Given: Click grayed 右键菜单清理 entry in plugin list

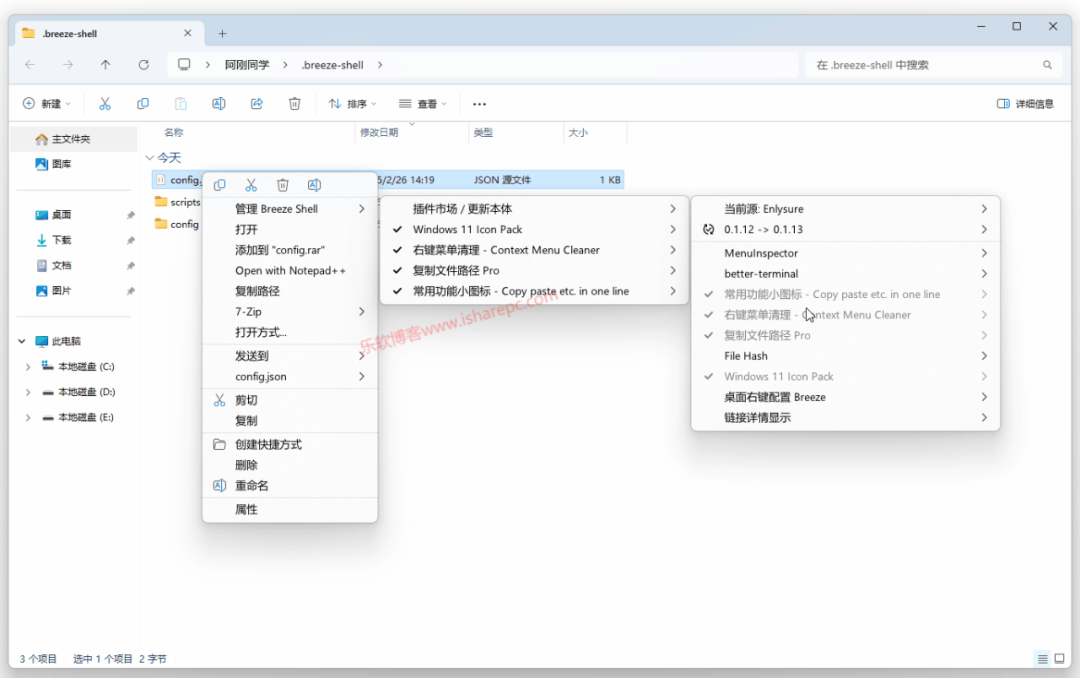Looking at the screenshot, I should 845,315.
